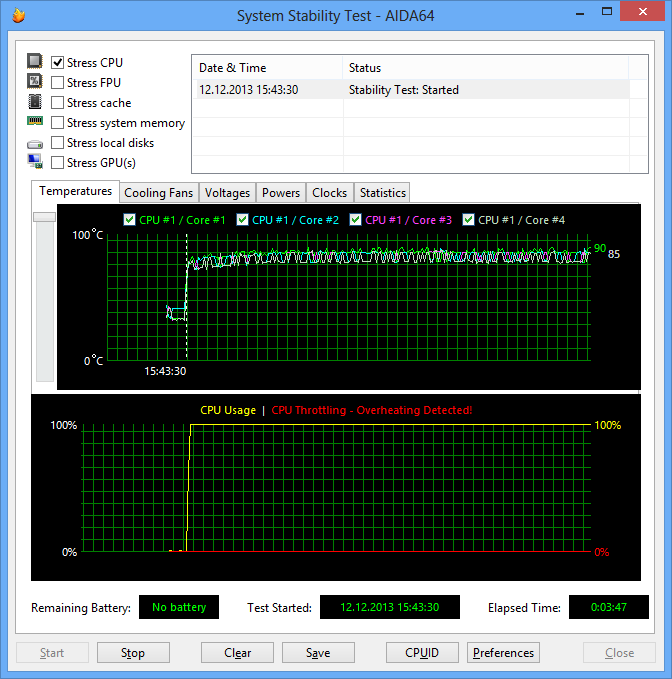Enable the Stress GPU(s) checkbox

pos(58,162)
